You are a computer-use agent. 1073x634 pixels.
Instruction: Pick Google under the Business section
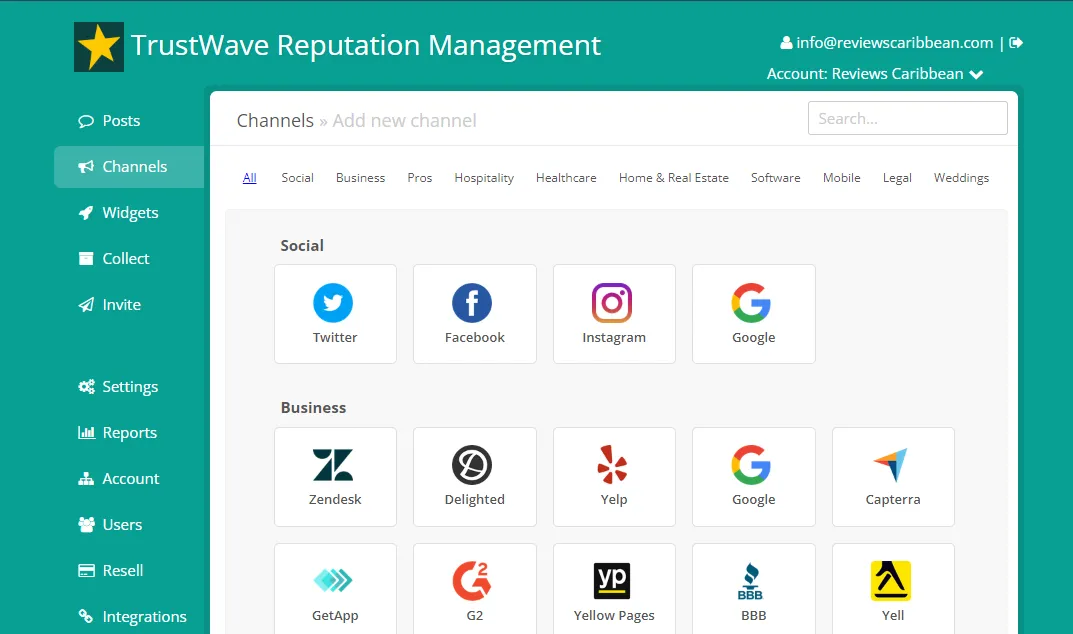(x=753, y=477)
